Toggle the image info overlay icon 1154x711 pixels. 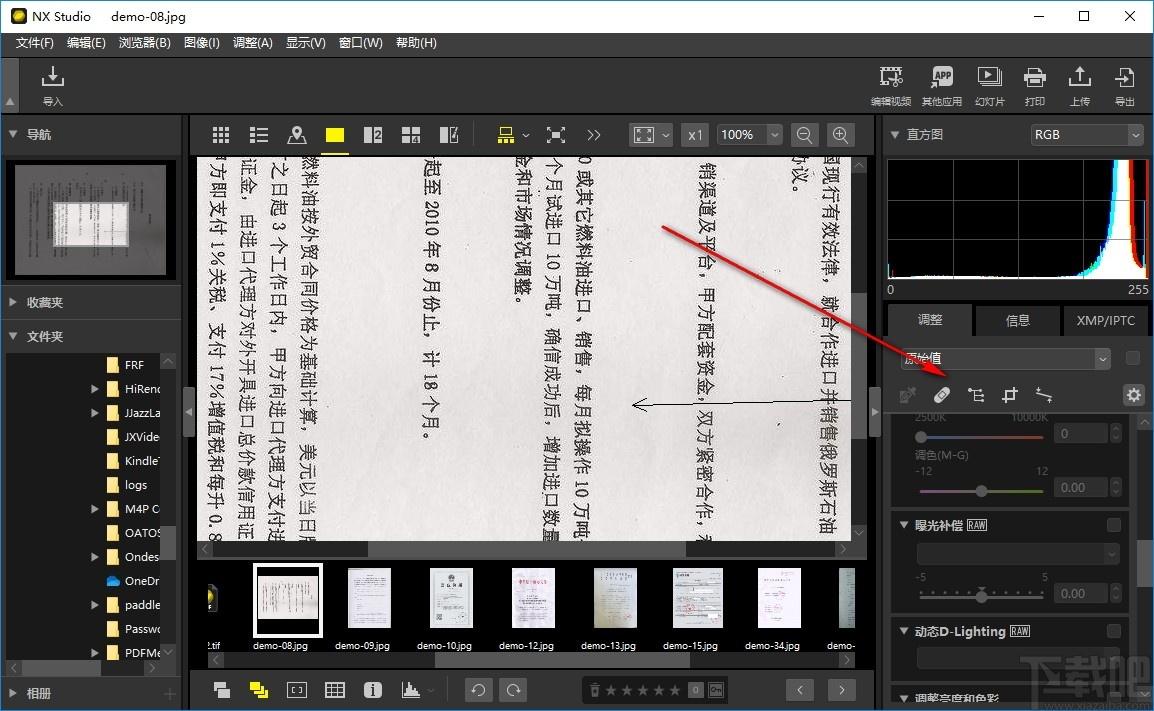tap(372, 690)
